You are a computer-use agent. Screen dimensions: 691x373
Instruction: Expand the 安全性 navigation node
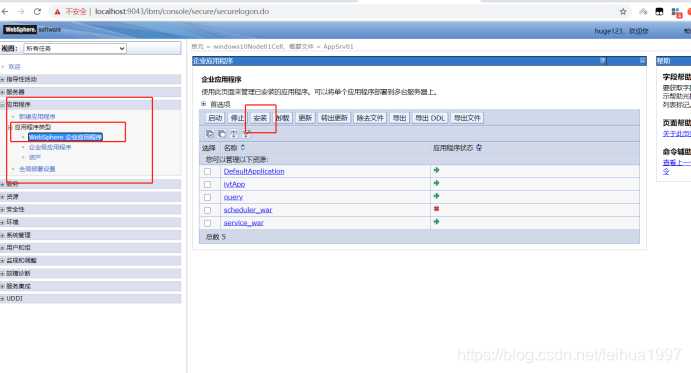(x=3, y=209)
